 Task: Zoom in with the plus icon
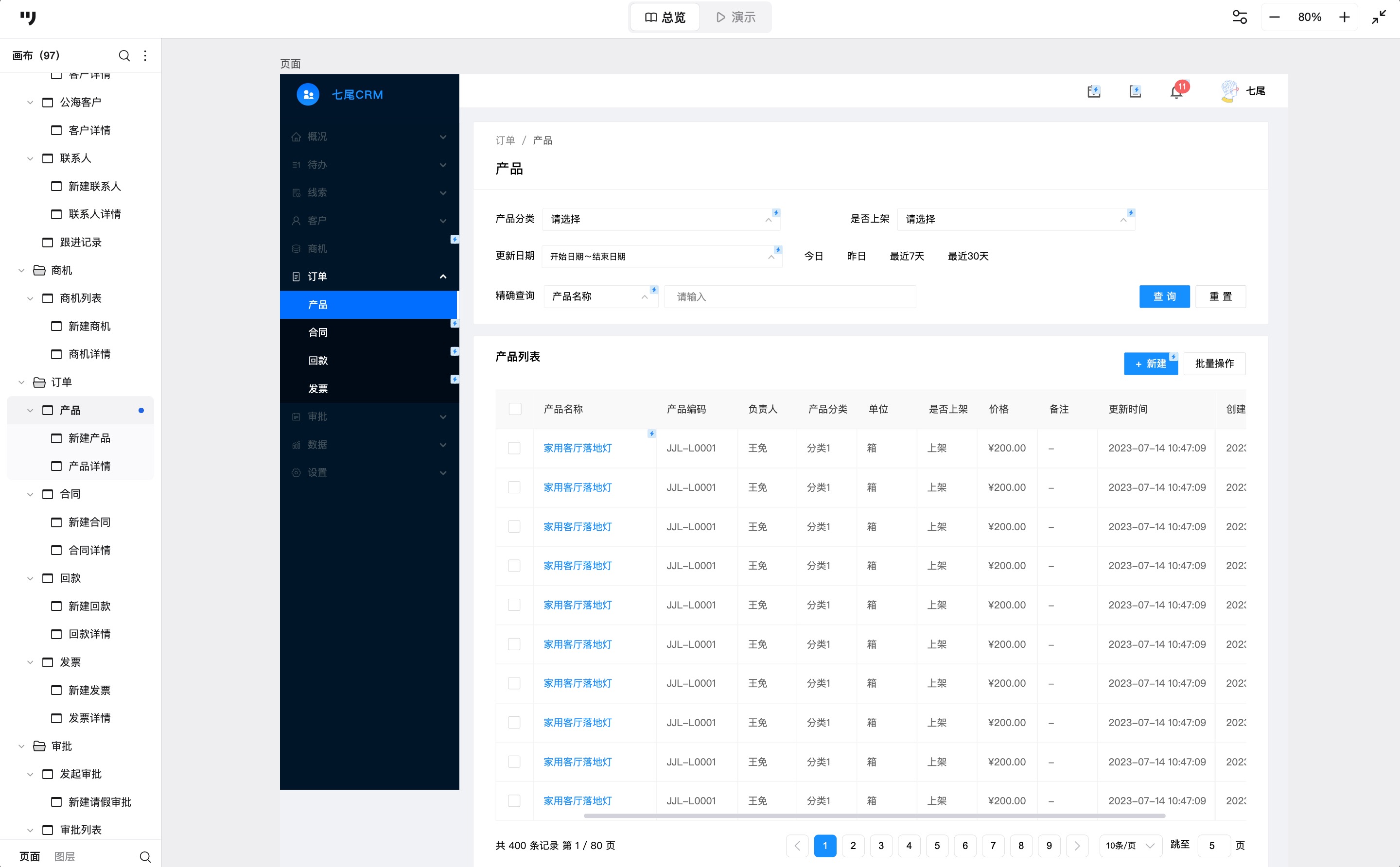[1345, 17]
